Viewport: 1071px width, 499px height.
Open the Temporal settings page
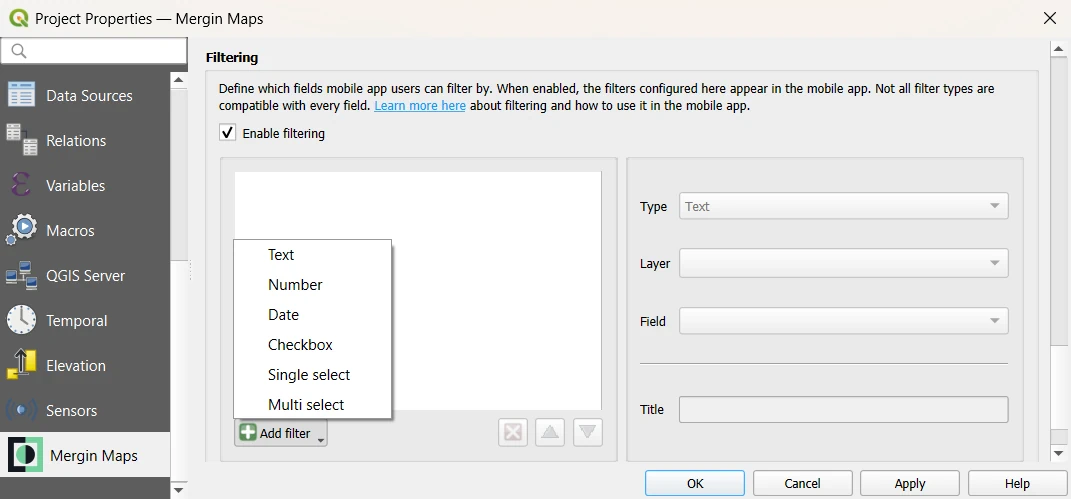[x=85, y=321]
